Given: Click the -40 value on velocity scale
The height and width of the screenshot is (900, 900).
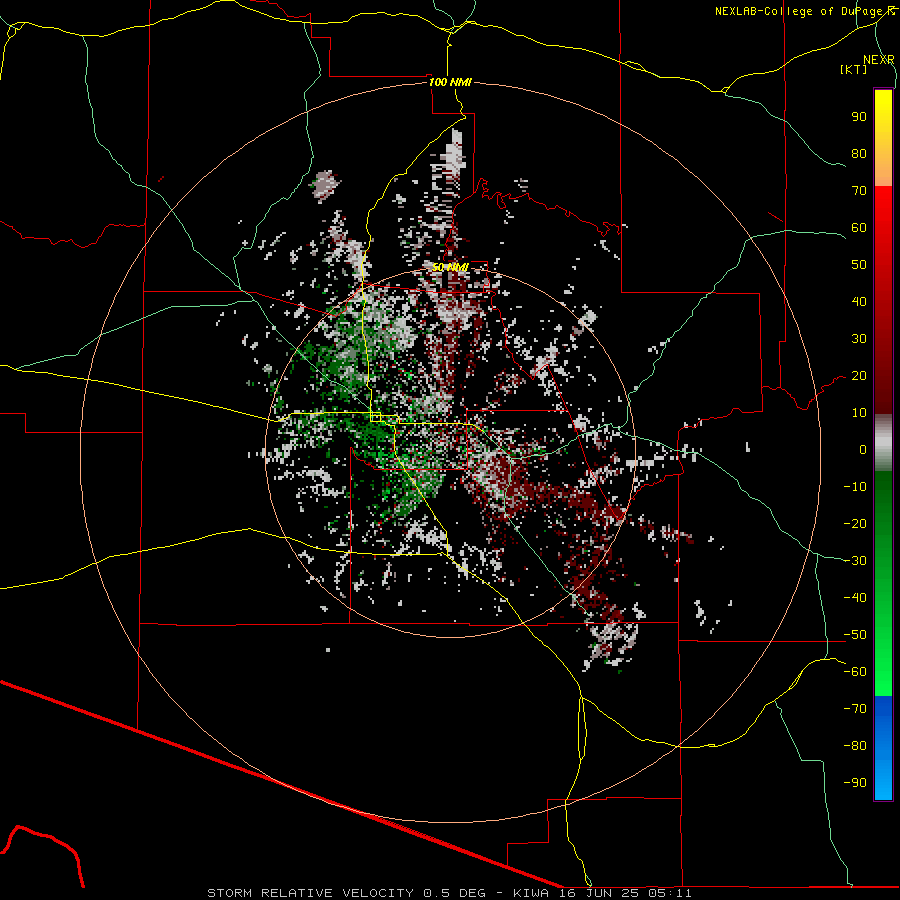Looking at the screenshot, I should [855, 598].
